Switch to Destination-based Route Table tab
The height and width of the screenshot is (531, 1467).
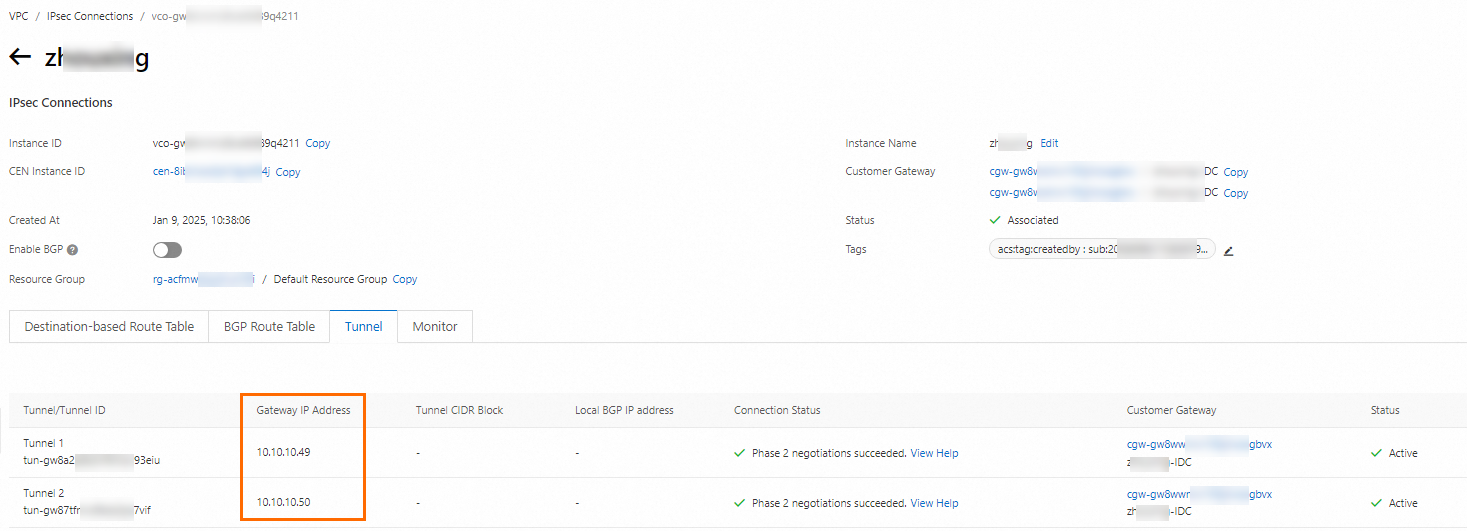(x=109, y=327)
